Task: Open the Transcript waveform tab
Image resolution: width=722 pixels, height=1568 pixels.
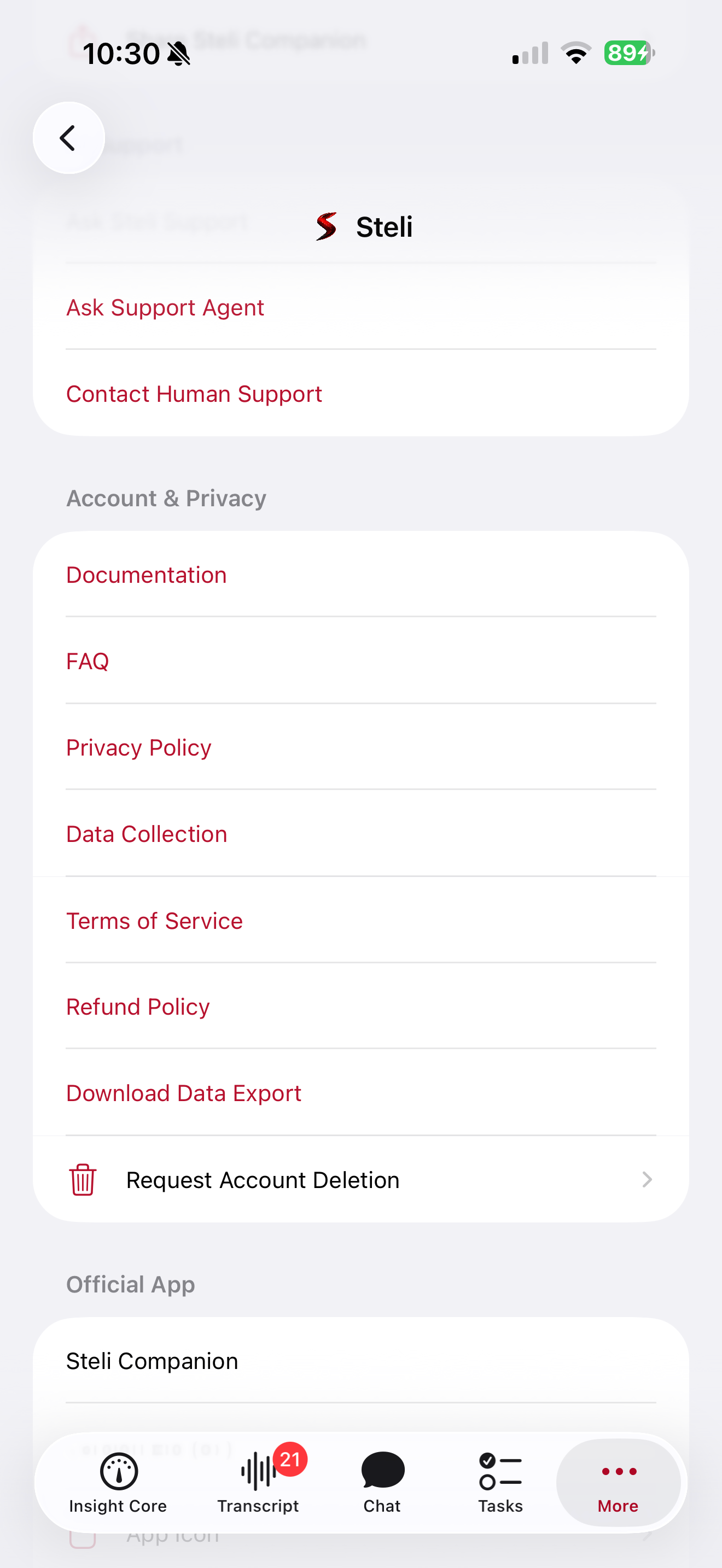Action: 258,1472
